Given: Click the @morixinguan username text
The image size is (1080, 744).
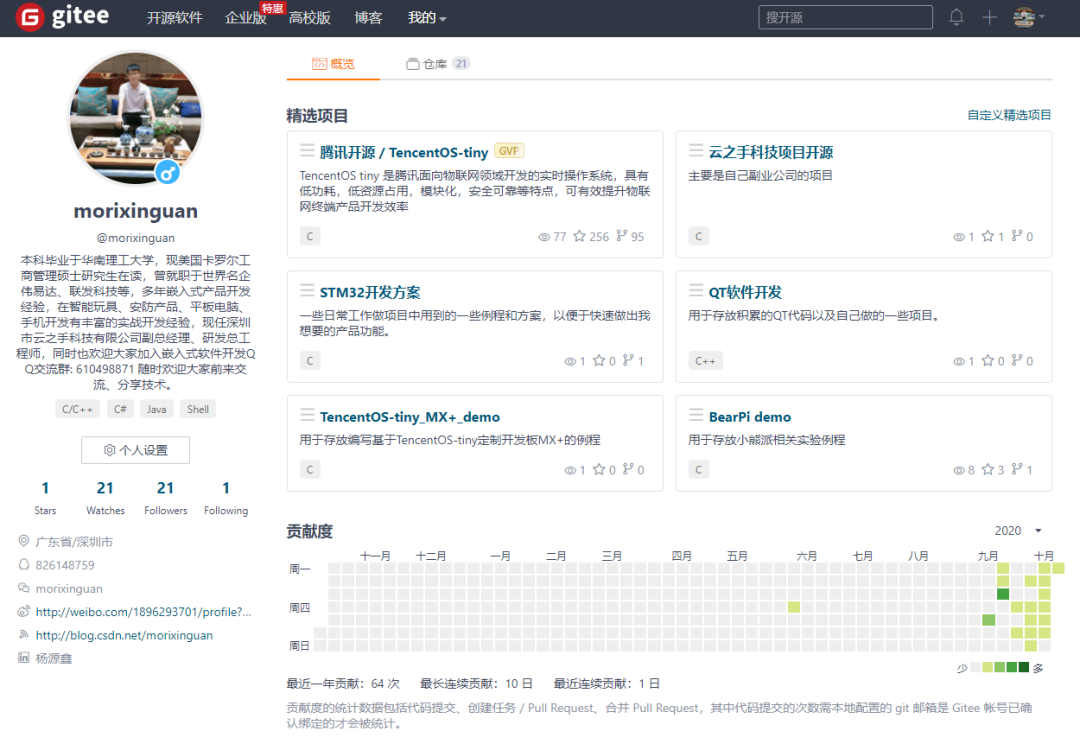Looking at the screenshot, I should click(x=136, y=238).
